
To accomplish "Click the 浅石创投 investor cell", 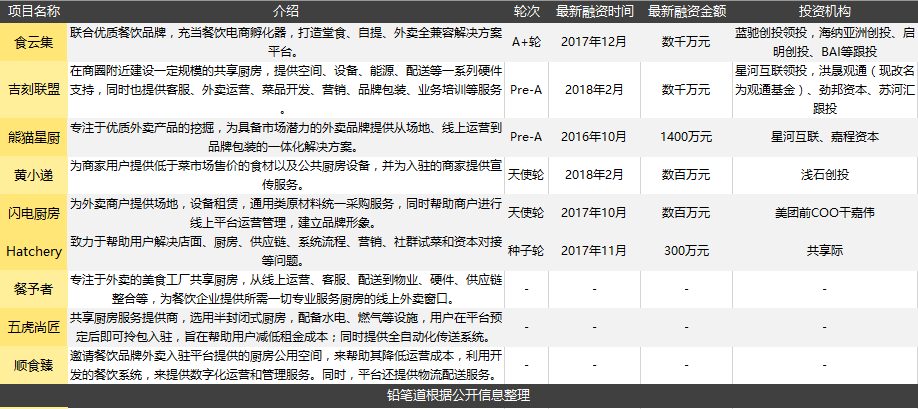I will [x=825, y=175].
